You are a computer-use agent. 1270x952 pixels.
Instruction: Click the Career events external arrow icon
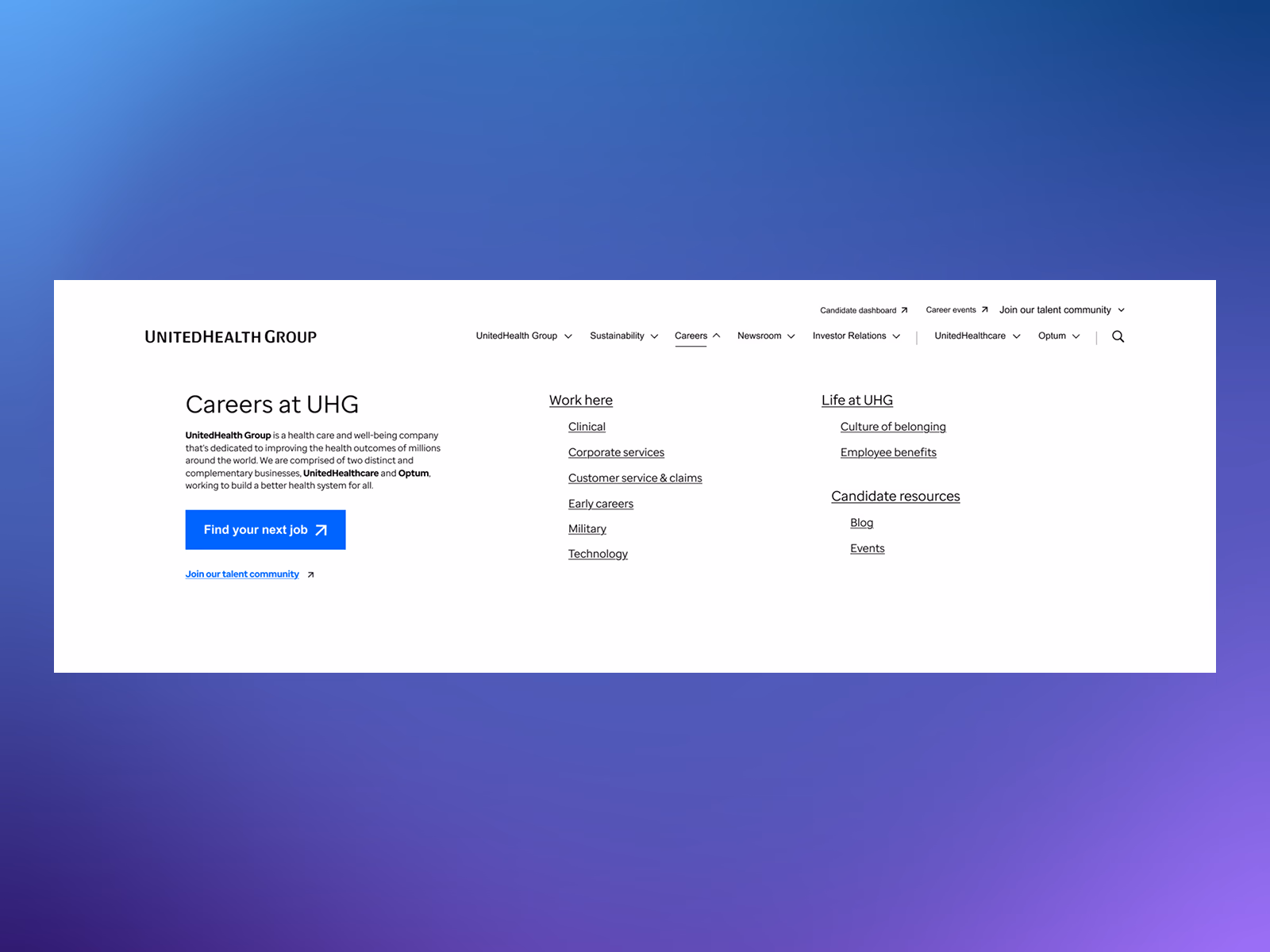(x=984, y=309)
